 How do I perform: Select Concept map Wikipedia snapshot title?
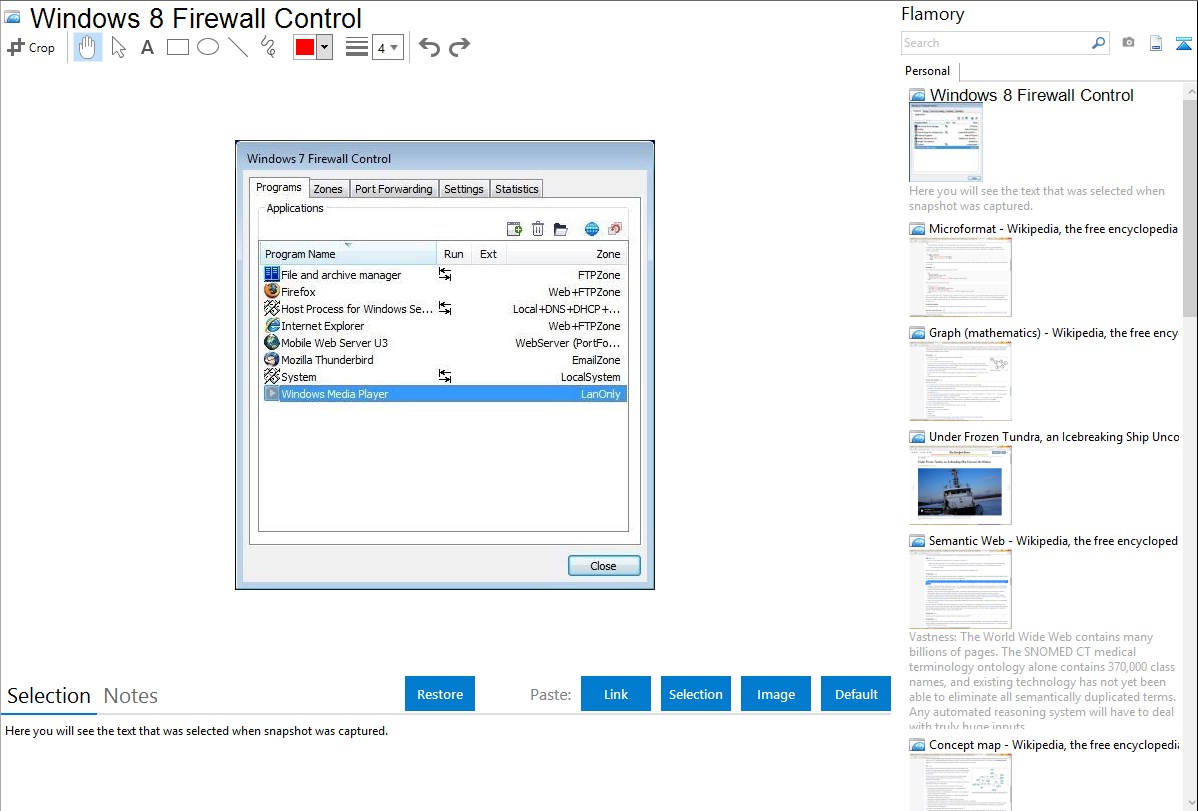[1053, 744]
